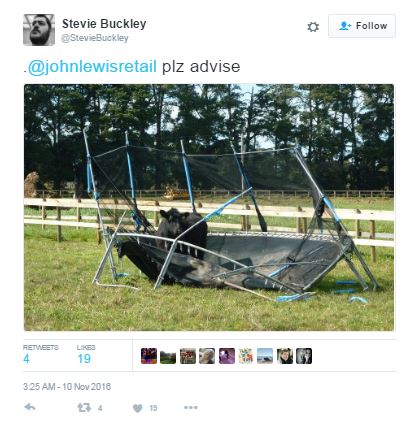The width and height of the screenshot is (415, 427).
Task: Click the Follow button
Action: tap(362, 26)
